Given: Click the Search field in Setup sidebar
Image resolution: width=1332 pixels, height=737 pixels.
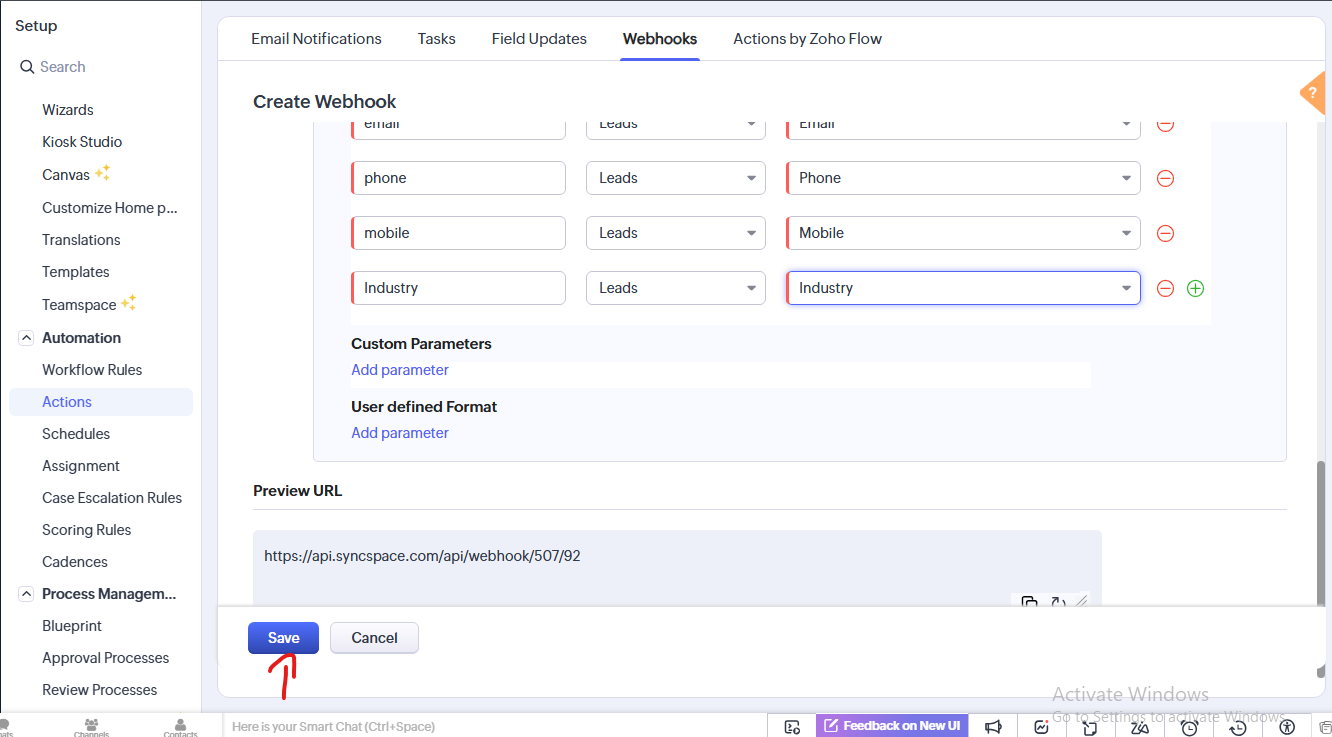Looking at the screenshot, I should coord(100,67).
